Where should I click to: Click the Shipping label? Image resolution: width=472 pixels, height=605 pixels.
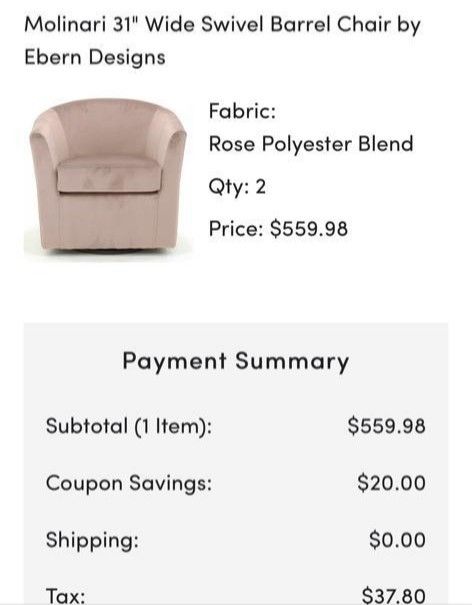92,540
